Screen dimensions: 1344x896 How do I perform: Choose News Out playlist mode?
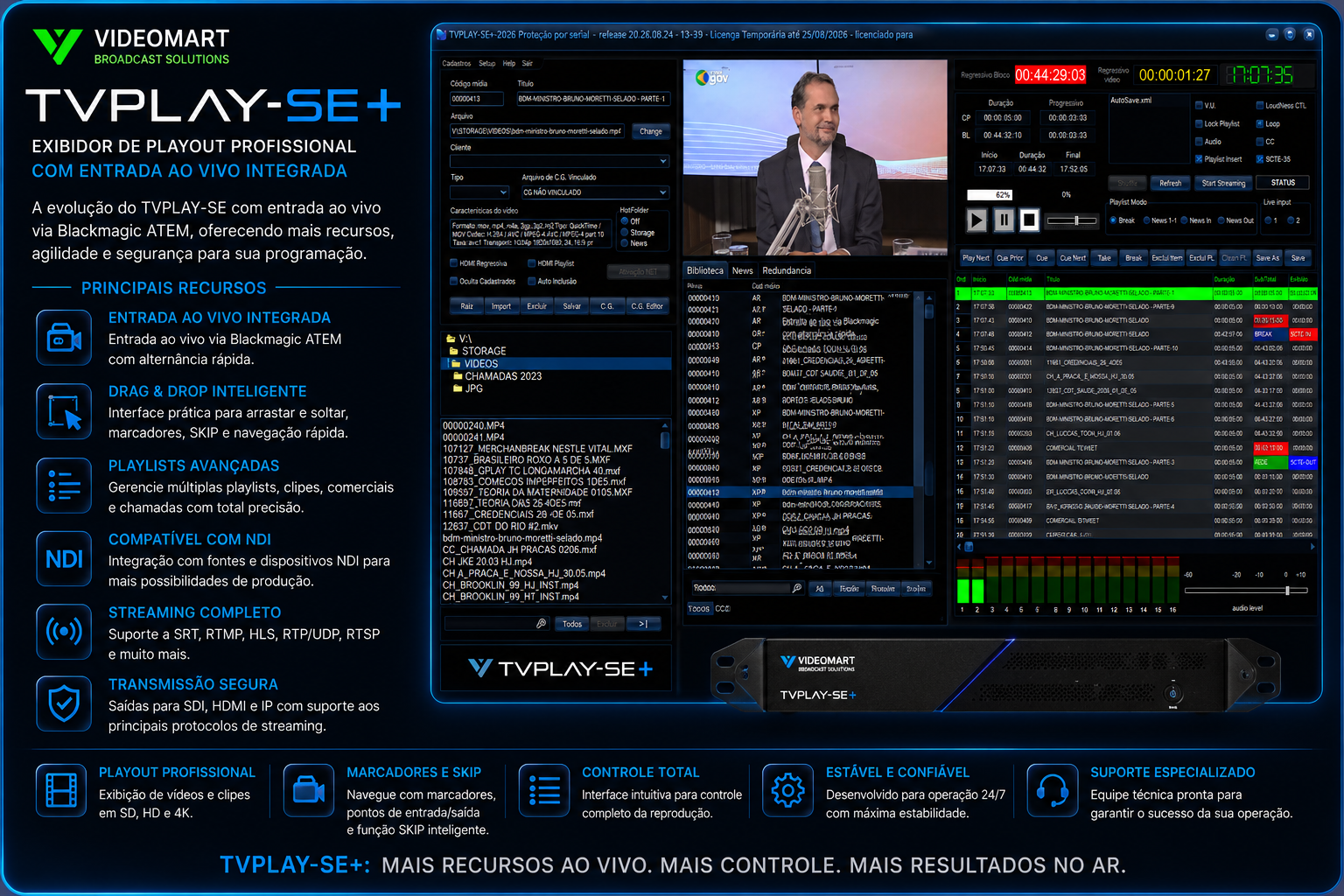(x=1221, y=220)
